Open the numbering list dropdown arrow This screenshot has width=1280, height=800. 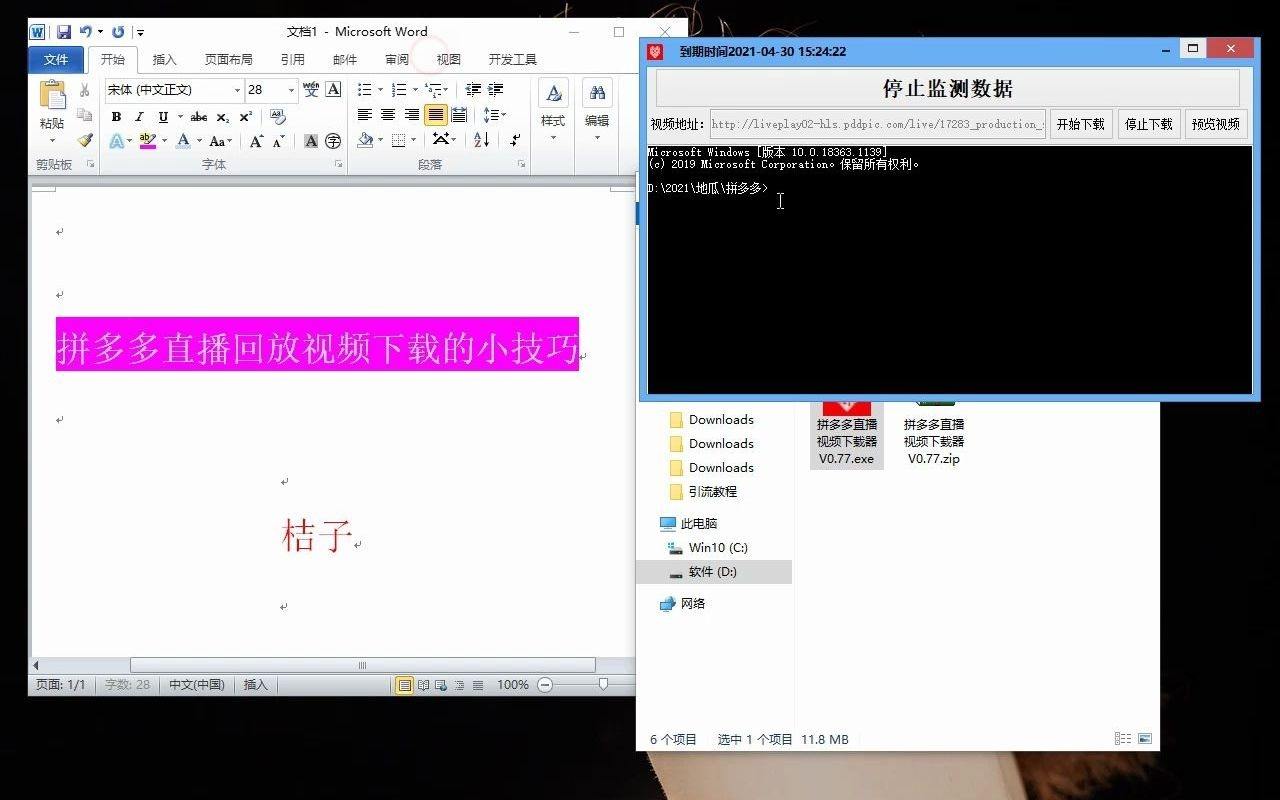(415, 90)
